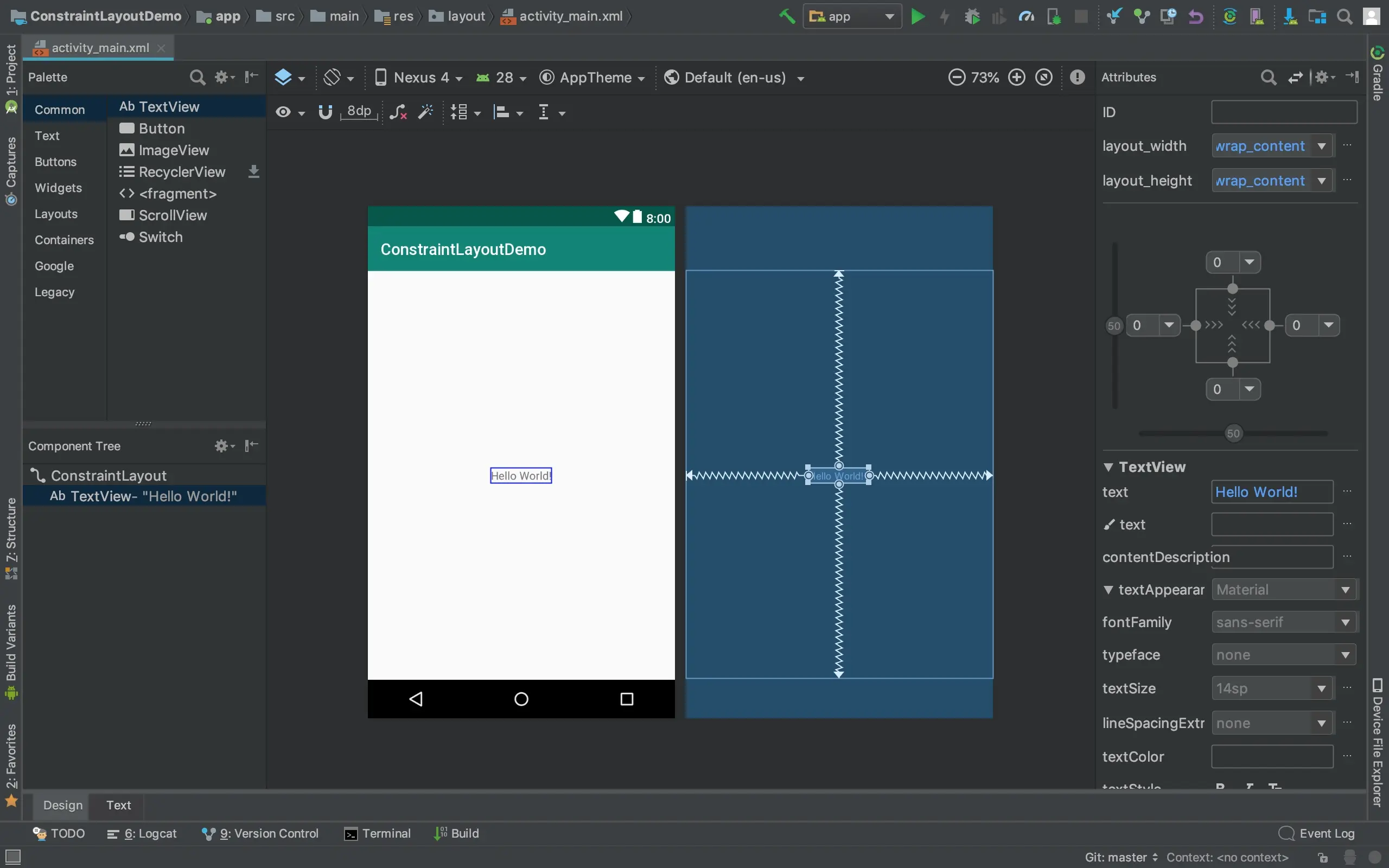
Task: Select the Layouts palette category
Action: pos(56,214)
